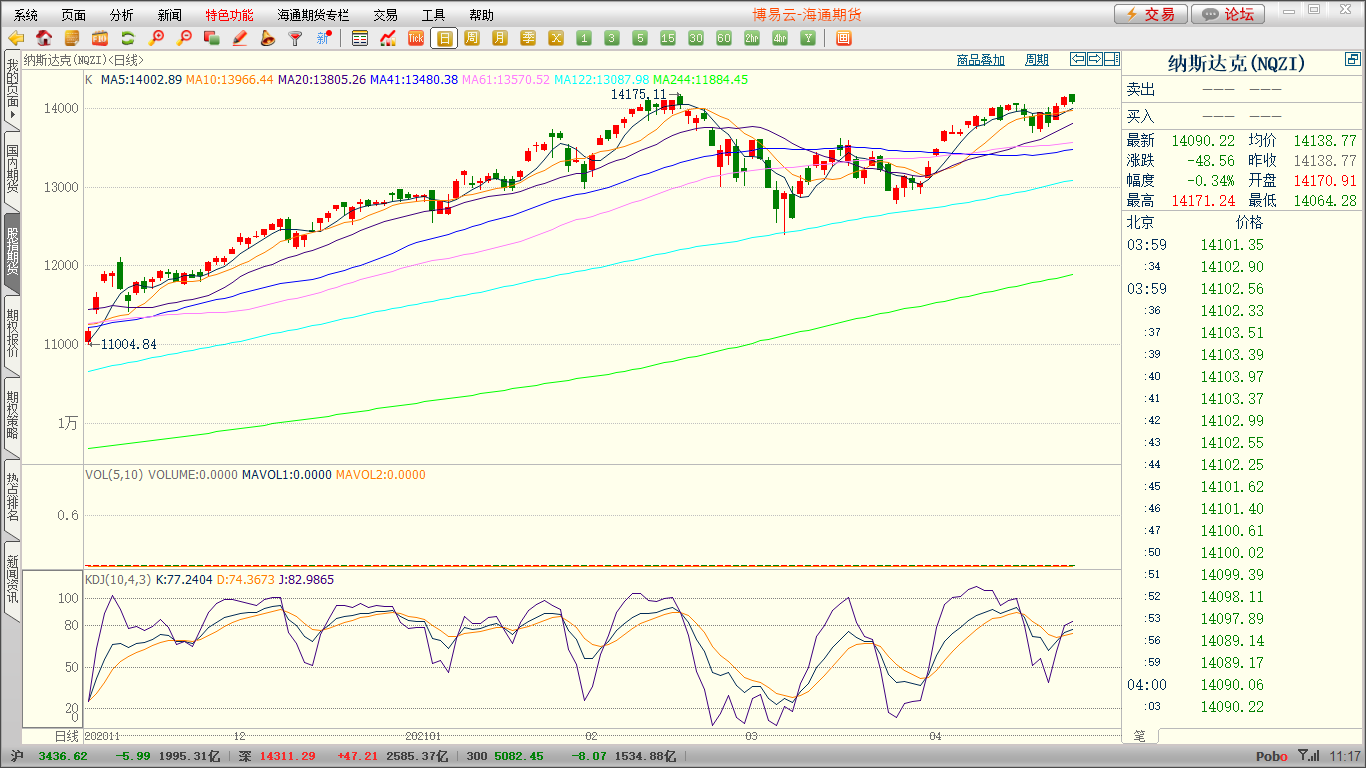The image size is (1366, 768).
Task: Open the quote list table icon
Action: (x=360, y=38)
